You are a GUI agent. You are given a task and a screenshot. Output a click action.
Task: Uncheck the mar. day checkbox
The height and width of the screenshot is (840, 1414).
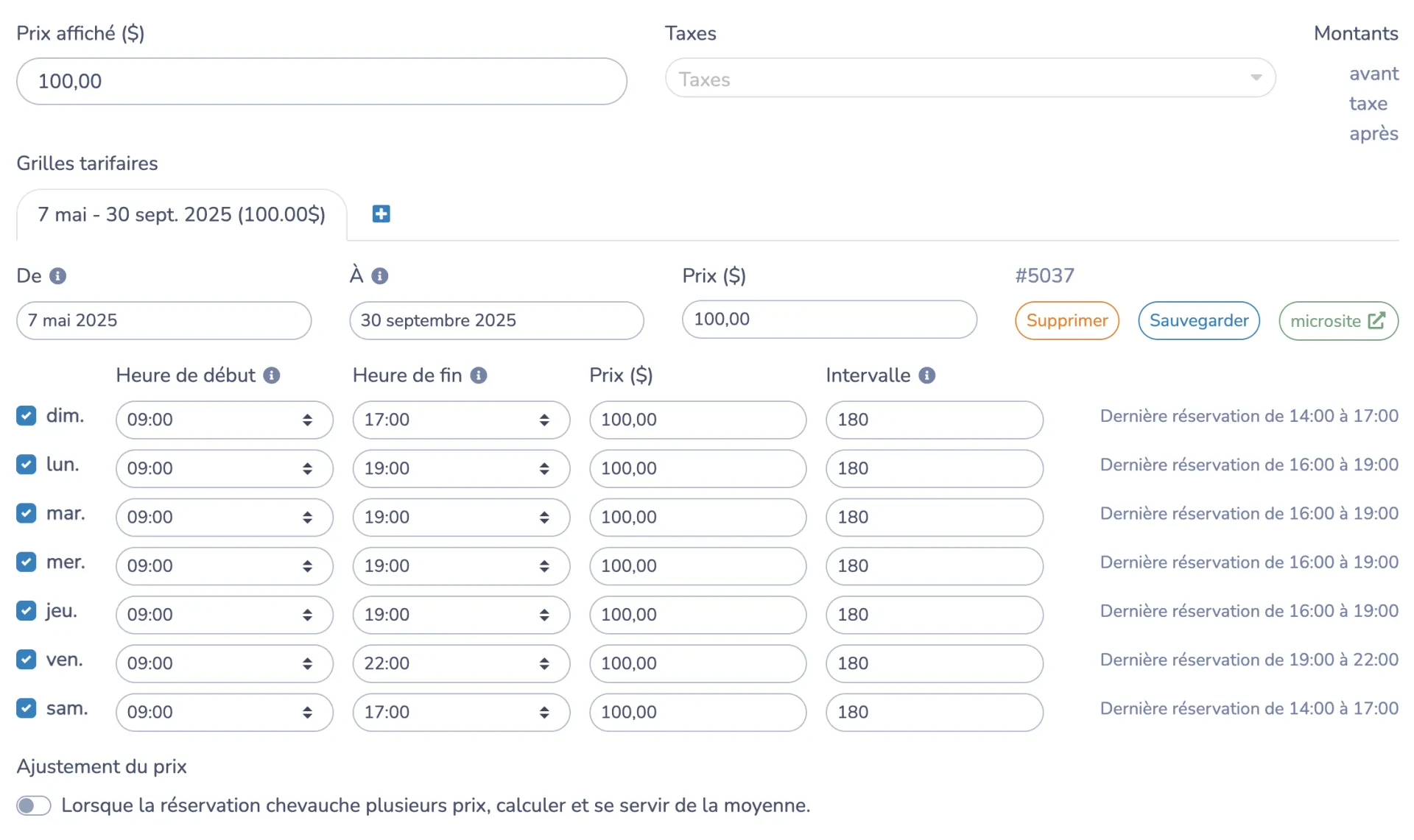27,513
